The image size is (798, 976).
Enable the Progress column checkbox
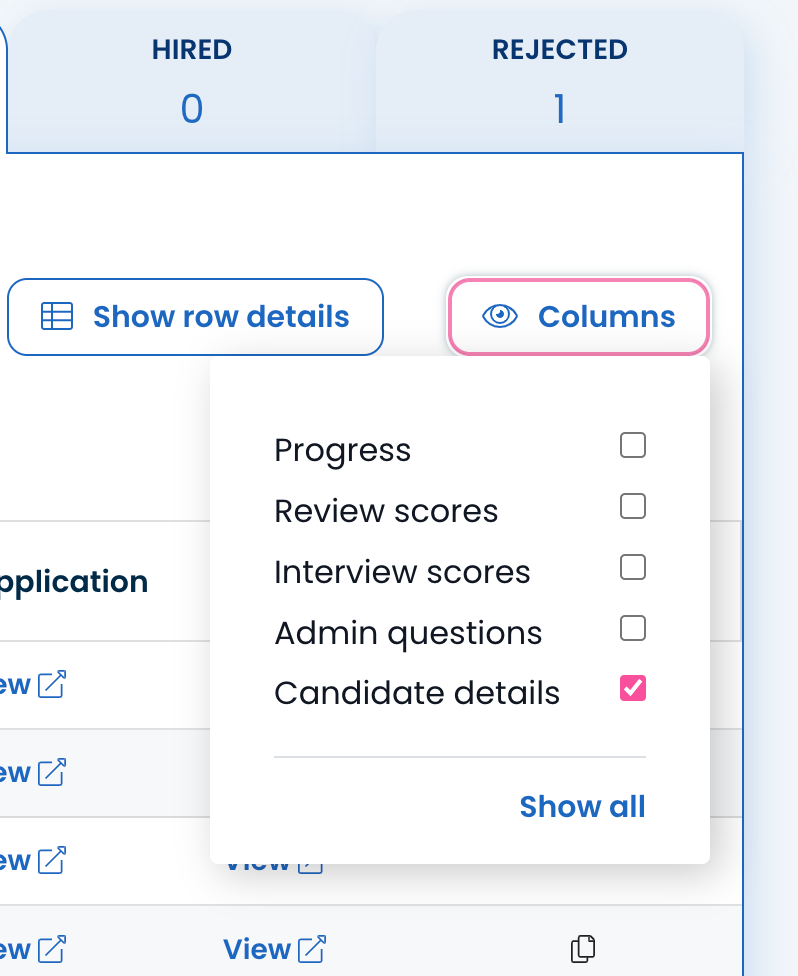(x=633, y=445)
